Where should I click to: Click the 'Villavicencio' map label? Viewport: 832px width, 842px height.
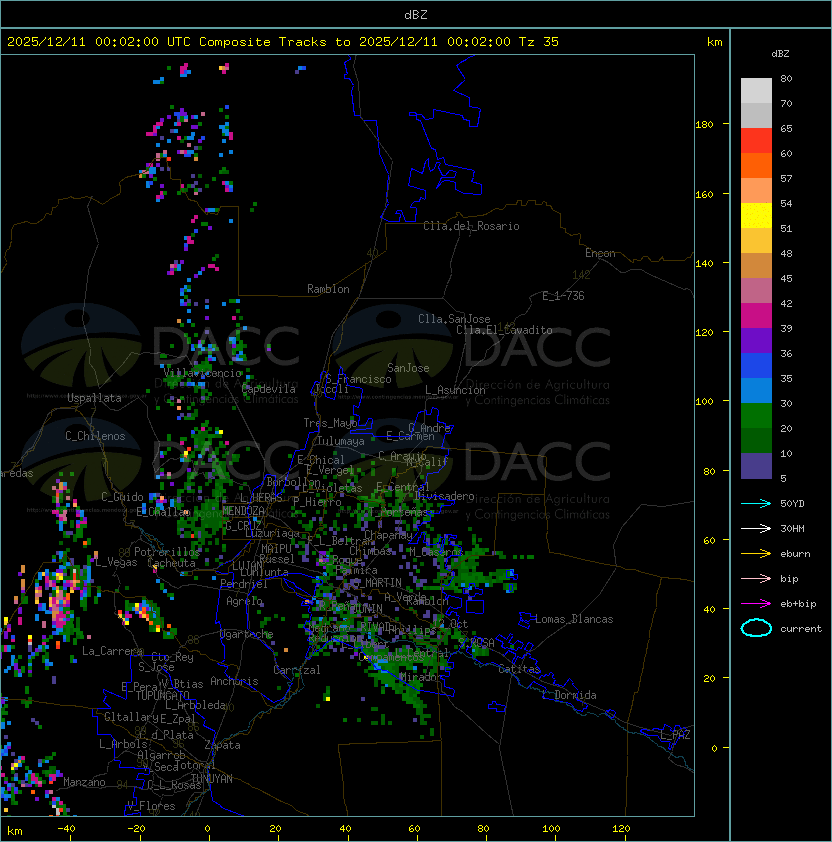(x=202, y=373)
